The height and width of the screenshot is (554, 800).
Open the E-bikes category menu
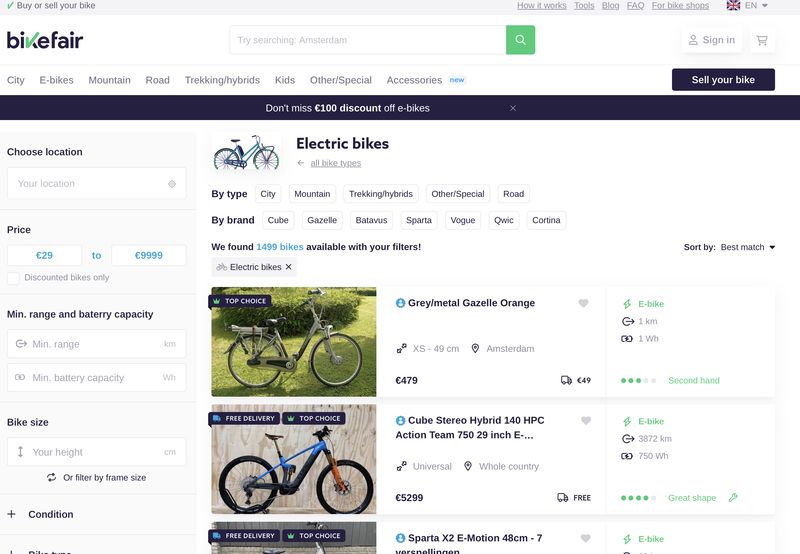point(57,80)
